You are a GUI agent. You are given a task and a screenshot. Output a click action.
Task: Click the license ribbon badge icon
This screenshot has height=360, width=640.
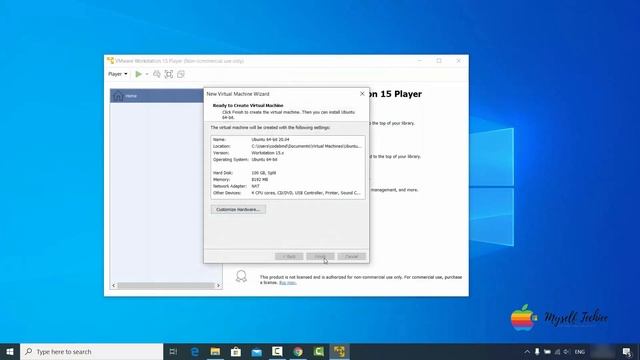[241, 276]
